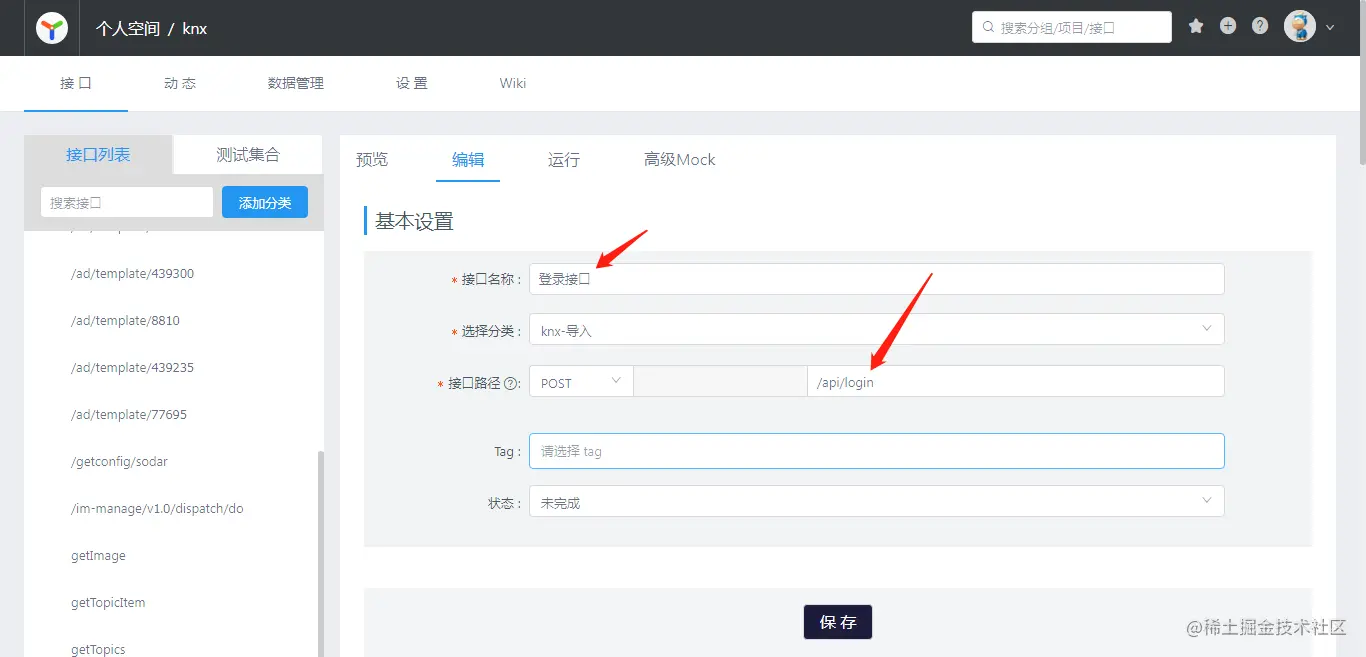Open /getconfig/sodar interface
This screenshot has width=1366, height=657.
tap(120, 461)
